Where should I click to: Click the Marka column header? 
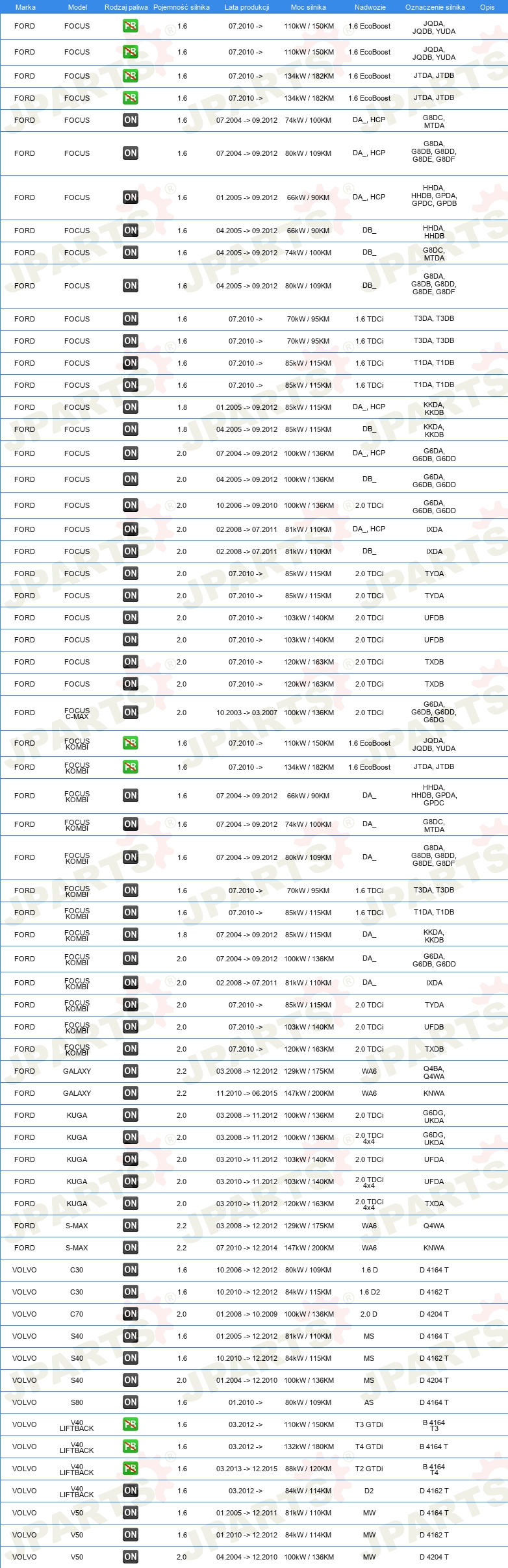(25, 7)
